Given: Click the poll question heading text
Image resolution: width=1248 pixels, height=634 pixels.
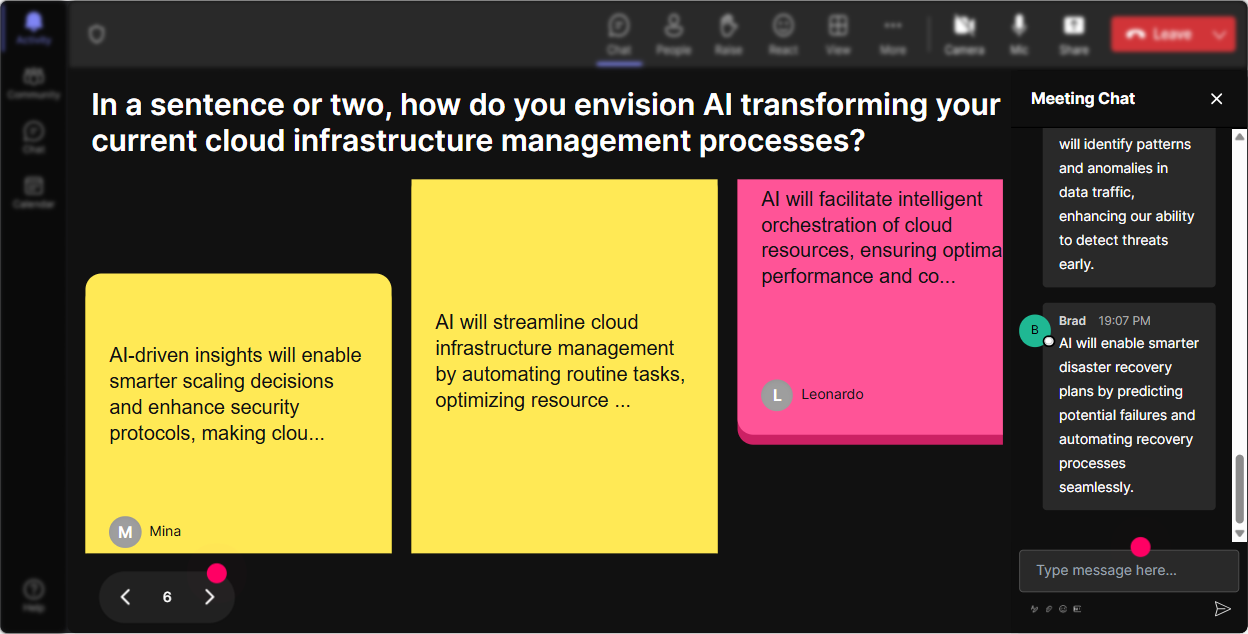Looking at the screenshot, I should tap(545, 122).
